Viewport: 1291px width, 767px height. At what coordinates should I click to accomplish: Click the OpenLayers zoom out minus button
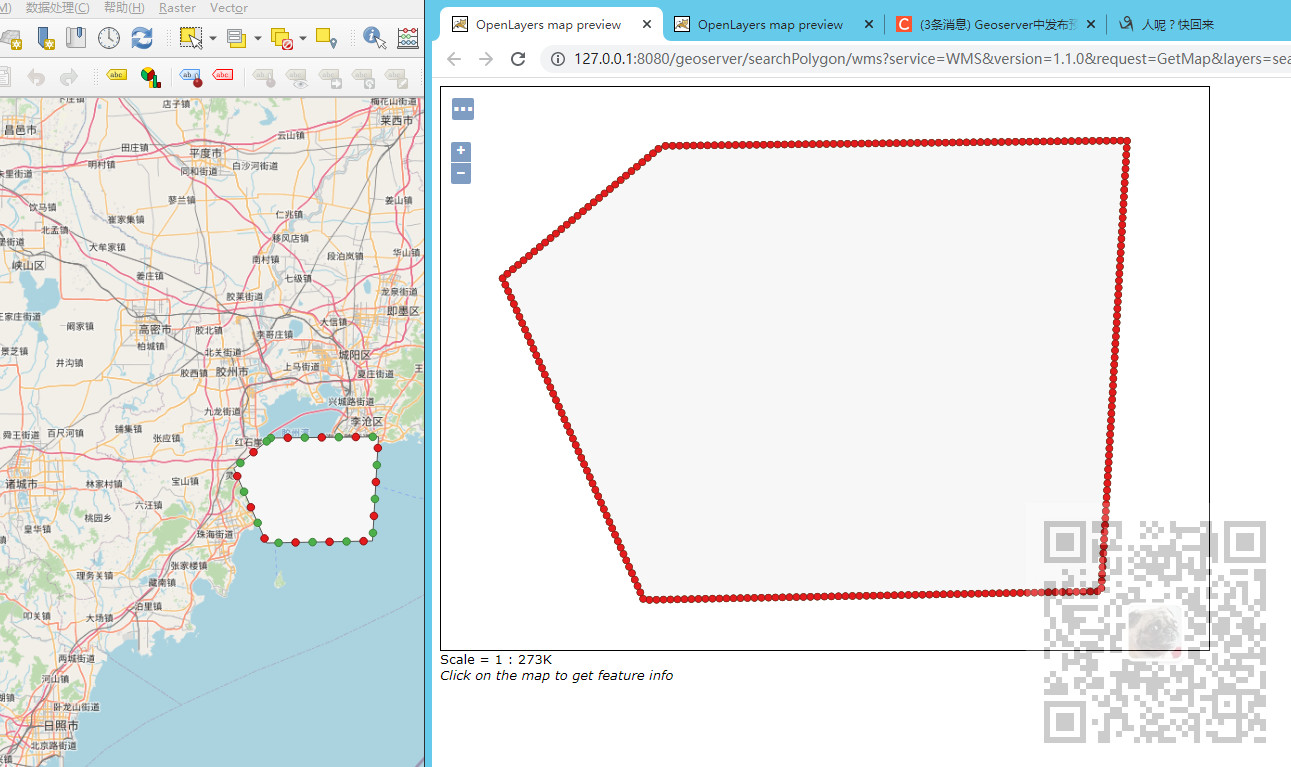[461, 173]
